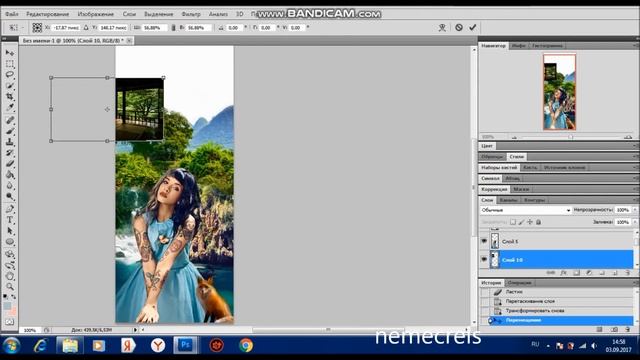Open the blend mode dropdown Обычные

[x=526, y=210]
